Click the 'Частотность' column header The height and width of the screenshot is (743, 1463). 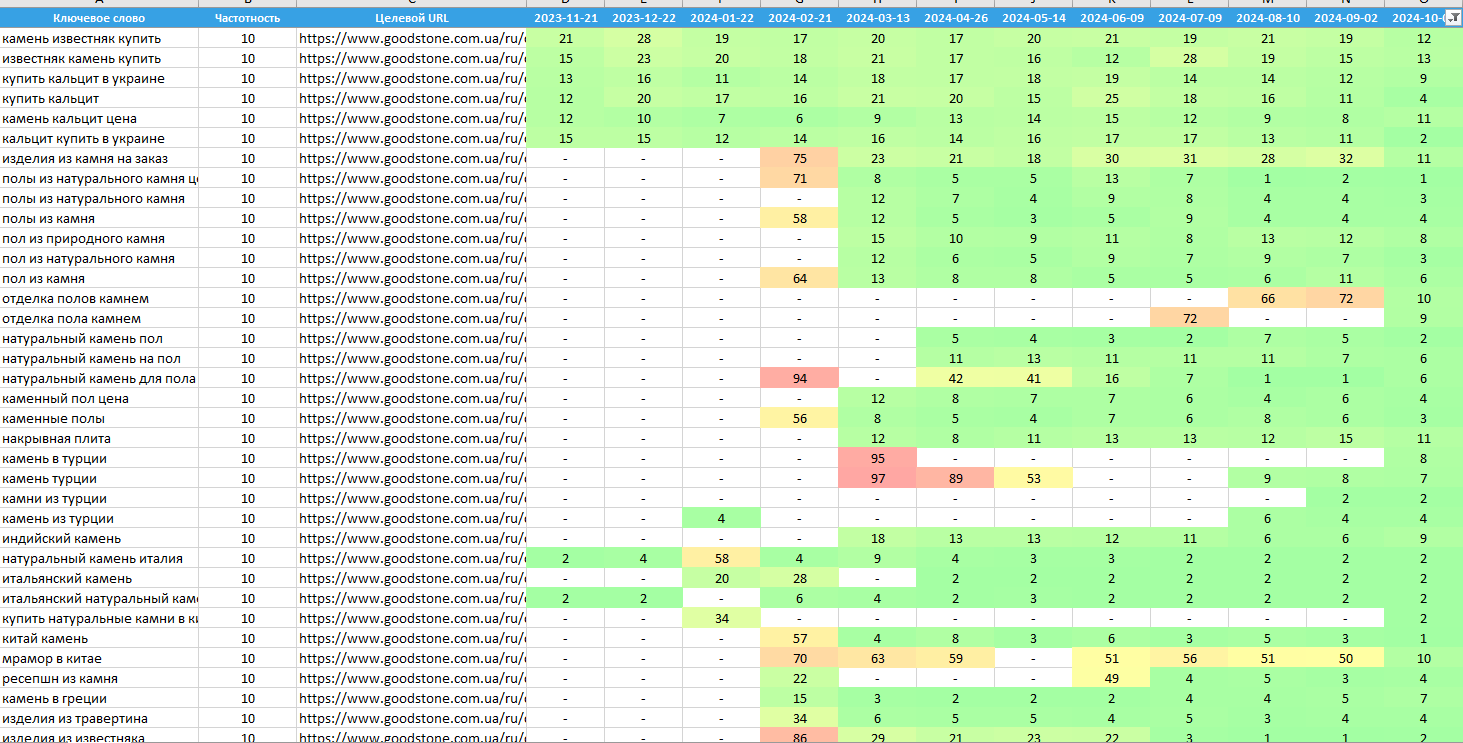pos(247,18)
